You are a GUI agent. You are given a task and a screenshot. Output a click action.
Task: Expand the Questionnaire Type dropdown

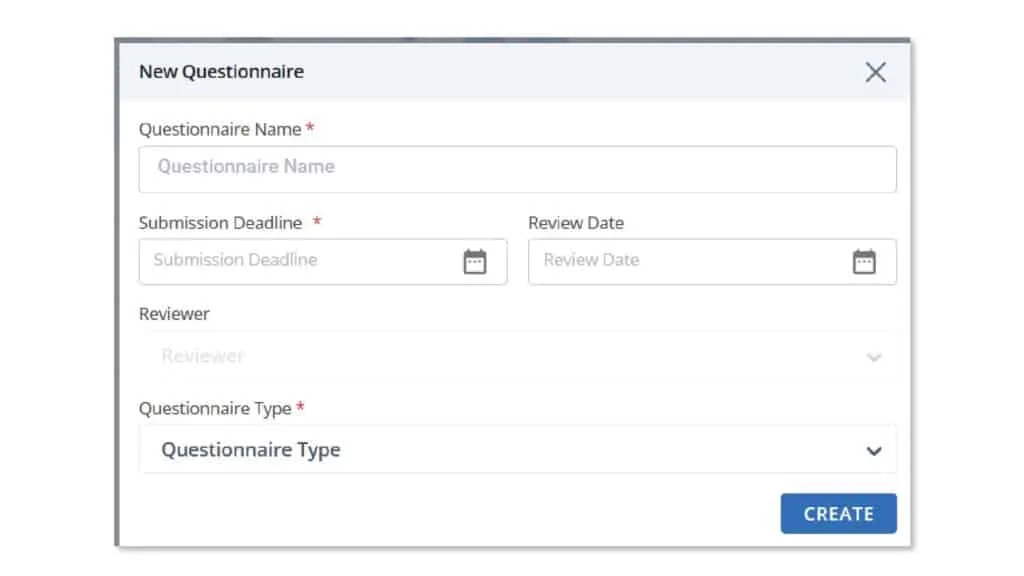517,450
